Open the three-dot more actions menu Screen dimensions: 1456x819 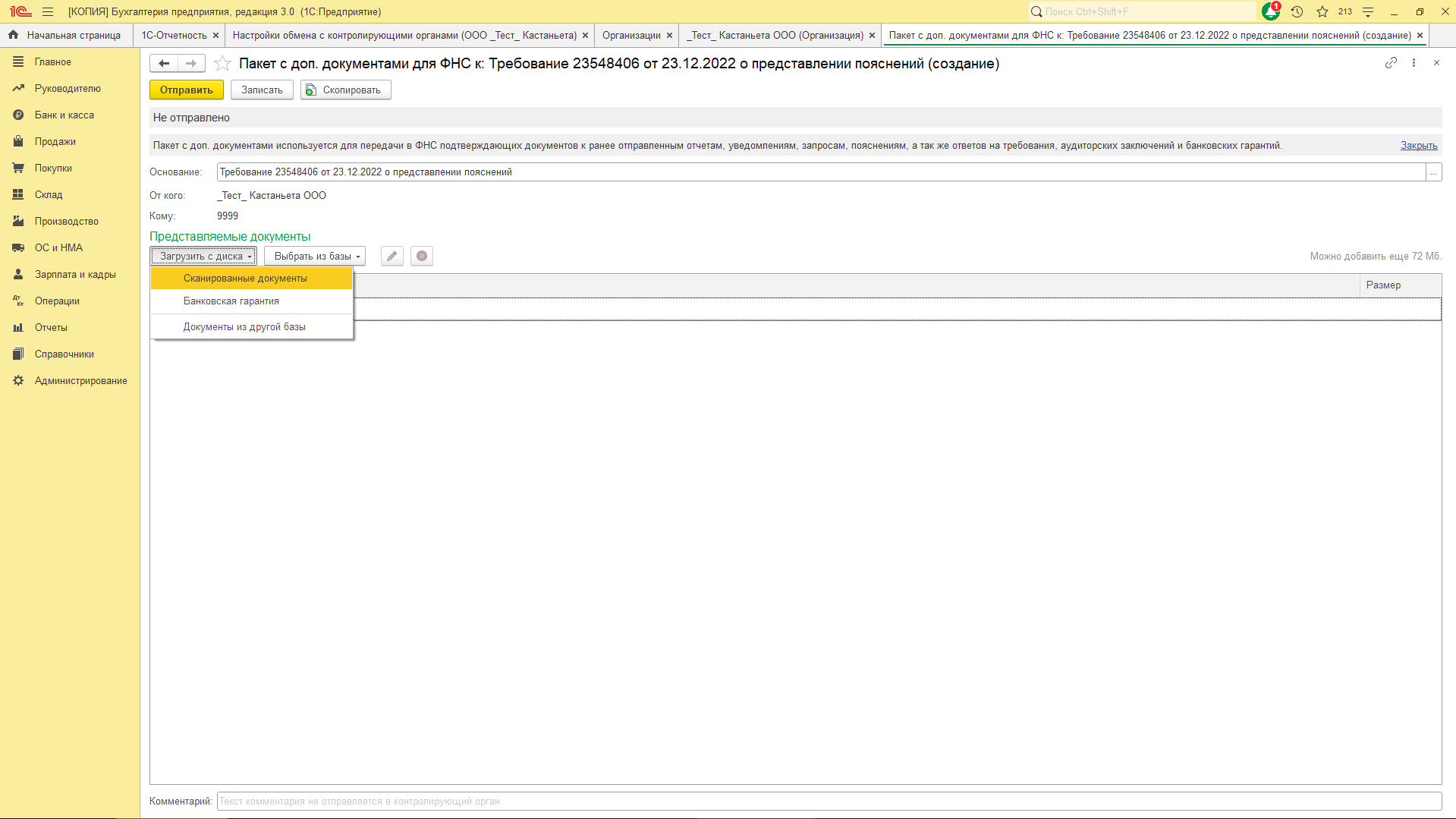(1414, 63)
